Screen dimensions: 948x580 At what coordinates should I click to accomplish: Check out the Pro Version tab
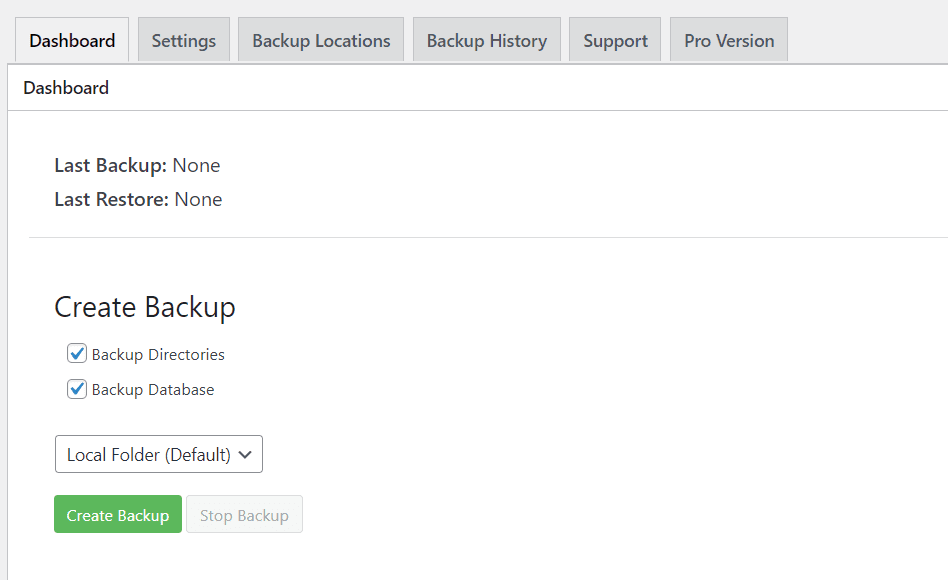pos(728,40)
